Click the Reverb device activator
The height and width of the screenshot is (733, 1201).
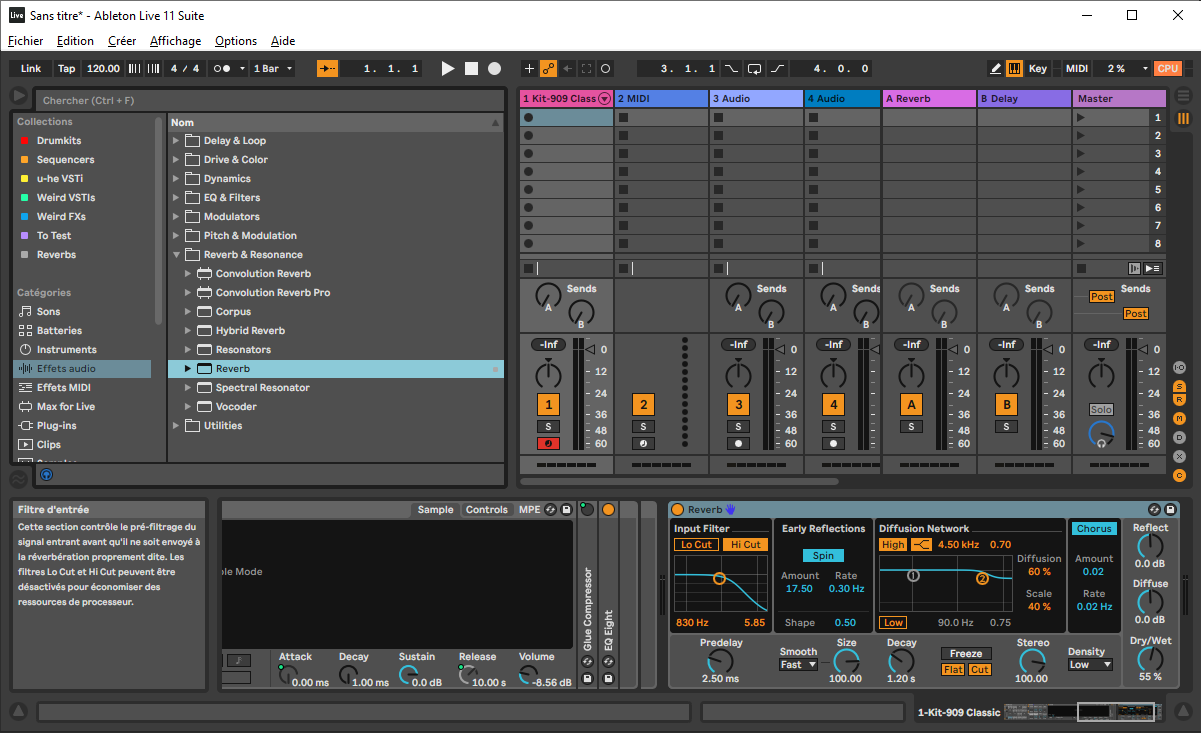pos(678,510)
